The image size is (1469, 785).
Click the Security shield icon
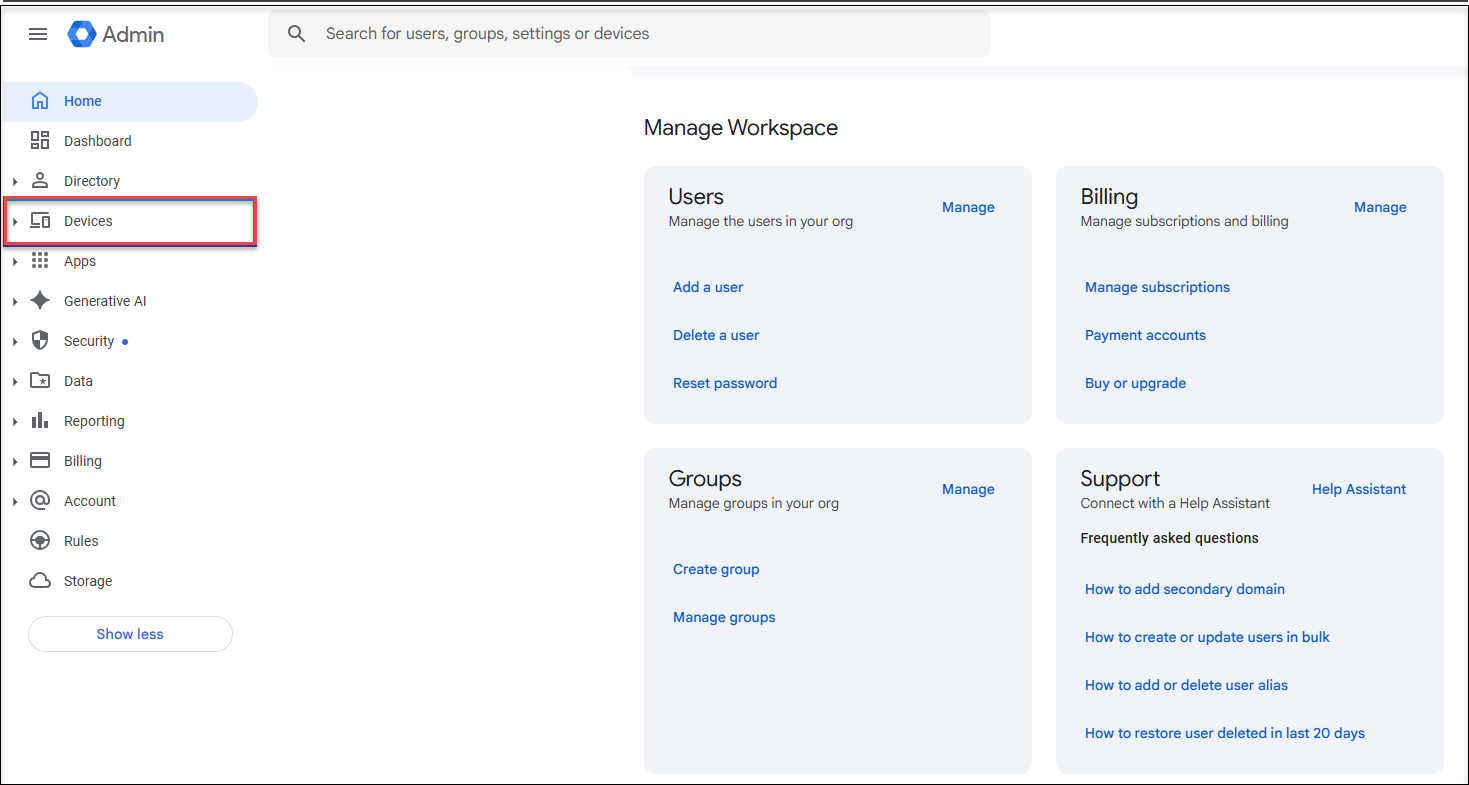point(40,341)
